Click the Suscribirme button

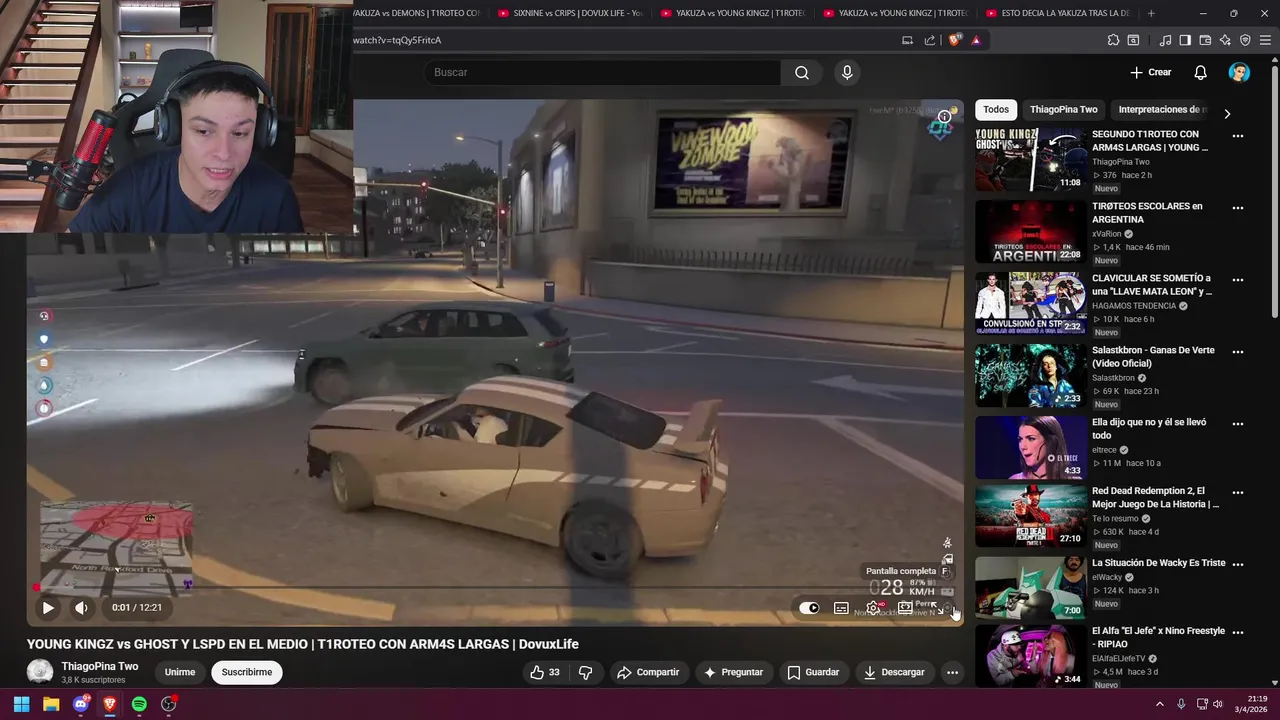pyautogui.click(x=247, y=672)
